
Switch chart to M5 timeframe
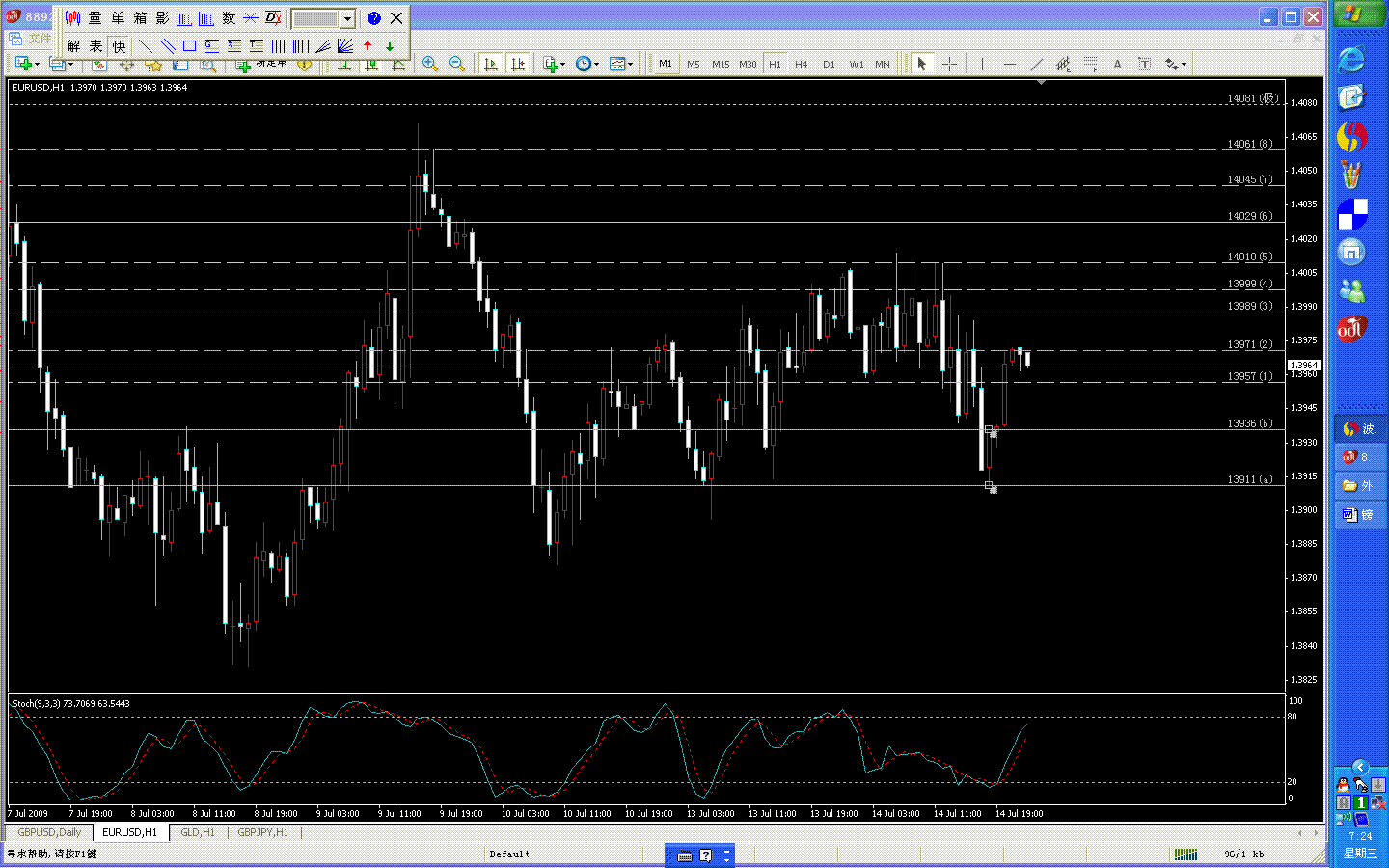pyautogui.click(x=694, y=64)
